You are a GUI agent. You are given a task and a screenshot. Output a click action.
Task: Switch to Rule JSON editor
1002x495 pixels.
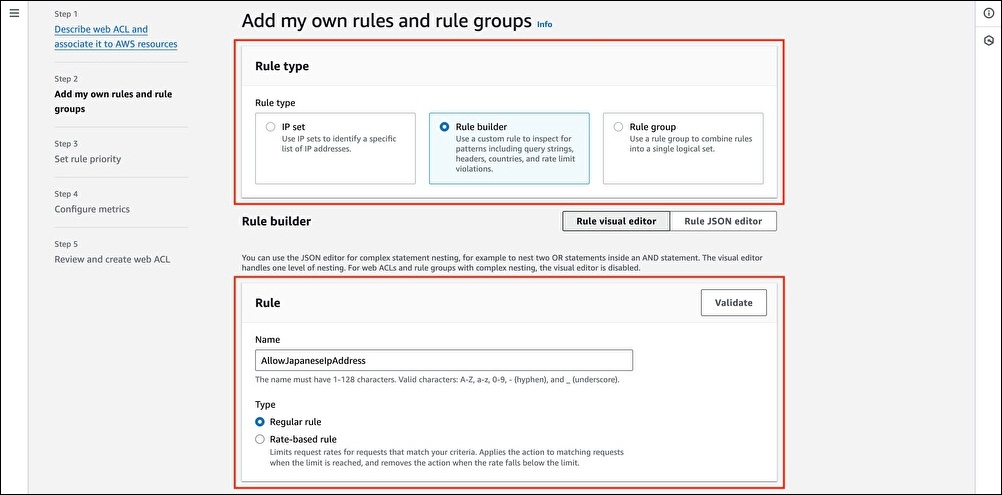coord(723,221)
